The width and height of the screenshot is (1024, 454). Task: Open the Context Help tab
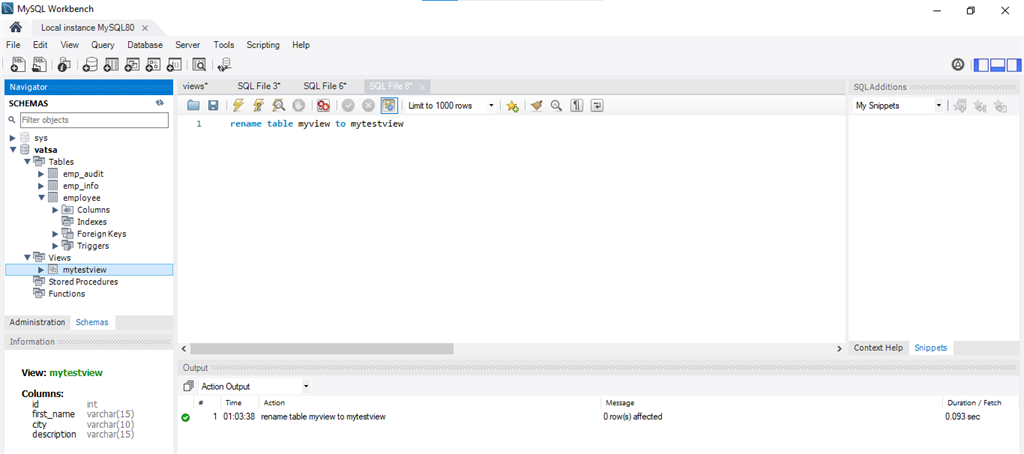878,348
